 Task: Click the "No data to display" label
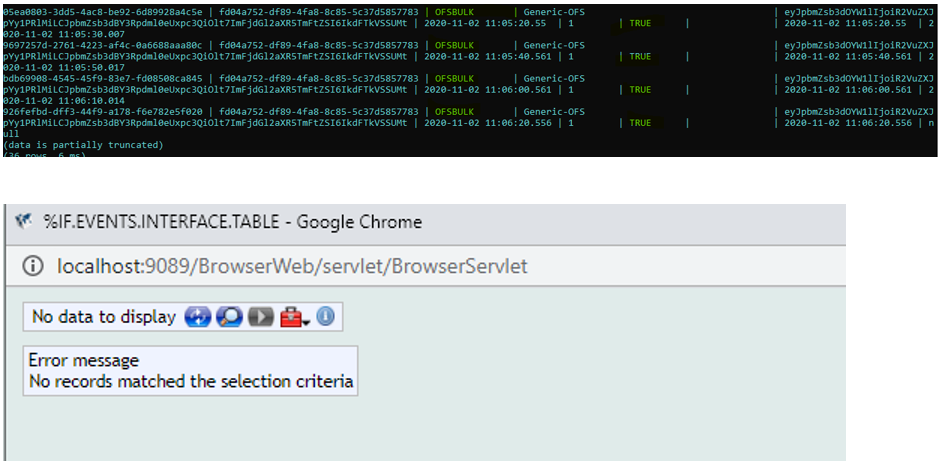[x=104, y=317]
